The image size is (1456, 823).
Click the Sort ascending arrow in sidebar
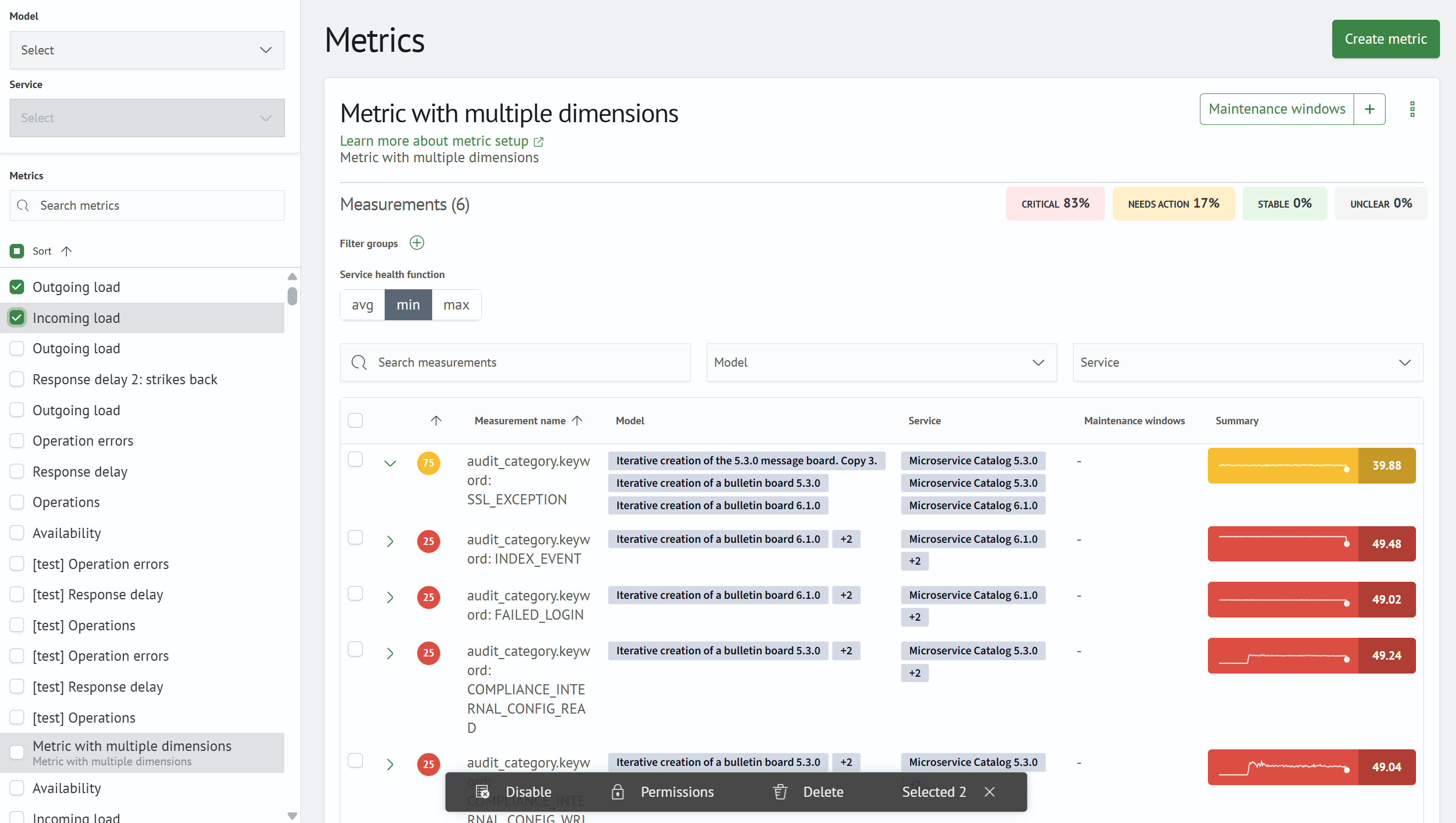pyautogui.click(x=66, y=251)
